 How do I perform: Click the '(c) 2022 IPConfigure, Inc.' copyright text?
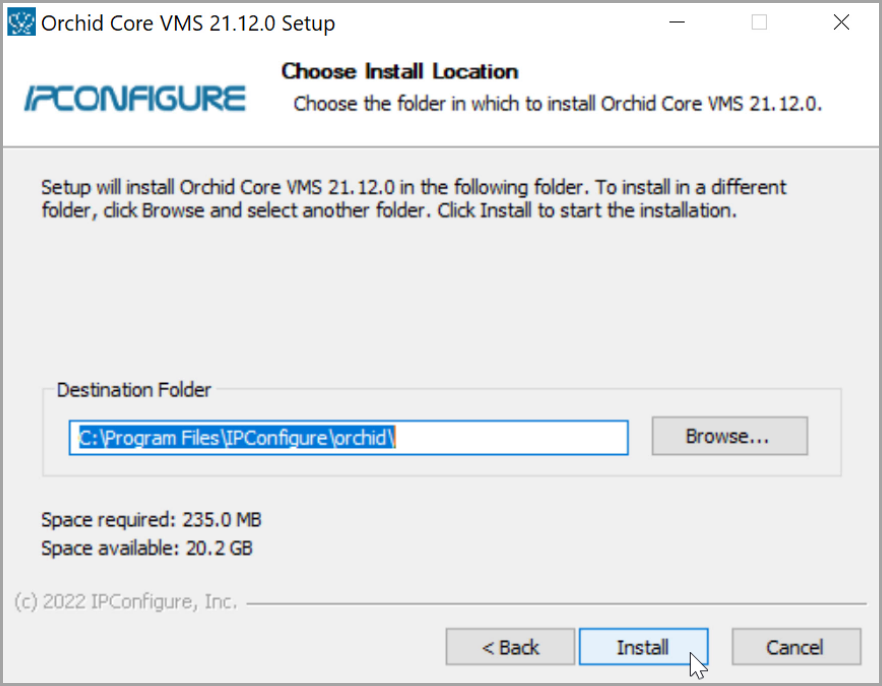[127, 602]
